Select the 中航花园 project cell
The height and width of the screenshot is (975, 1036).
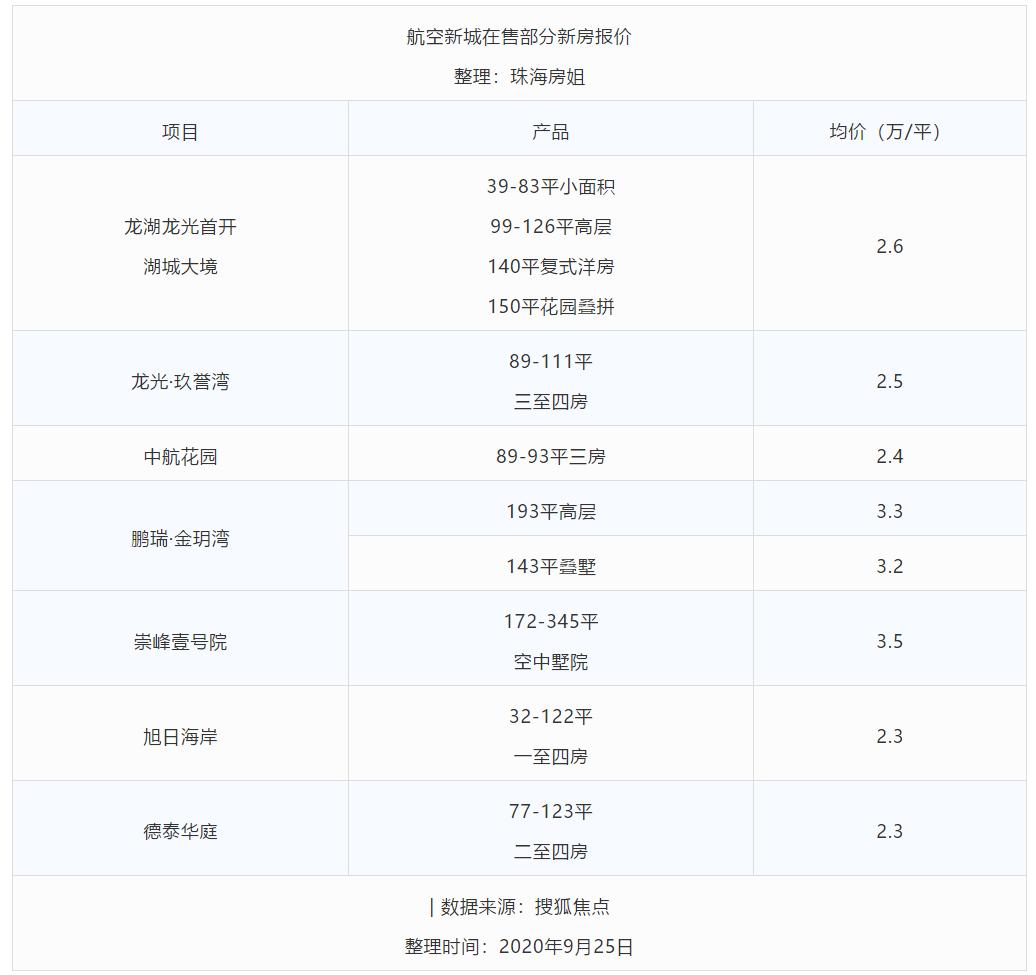tap(178, 453)
